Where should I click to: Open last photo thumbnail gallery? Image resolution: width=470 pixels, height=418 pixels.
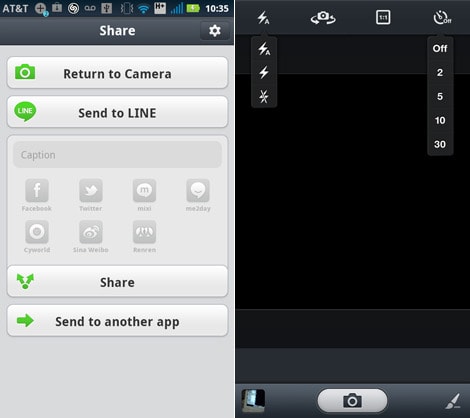[253, 400]
